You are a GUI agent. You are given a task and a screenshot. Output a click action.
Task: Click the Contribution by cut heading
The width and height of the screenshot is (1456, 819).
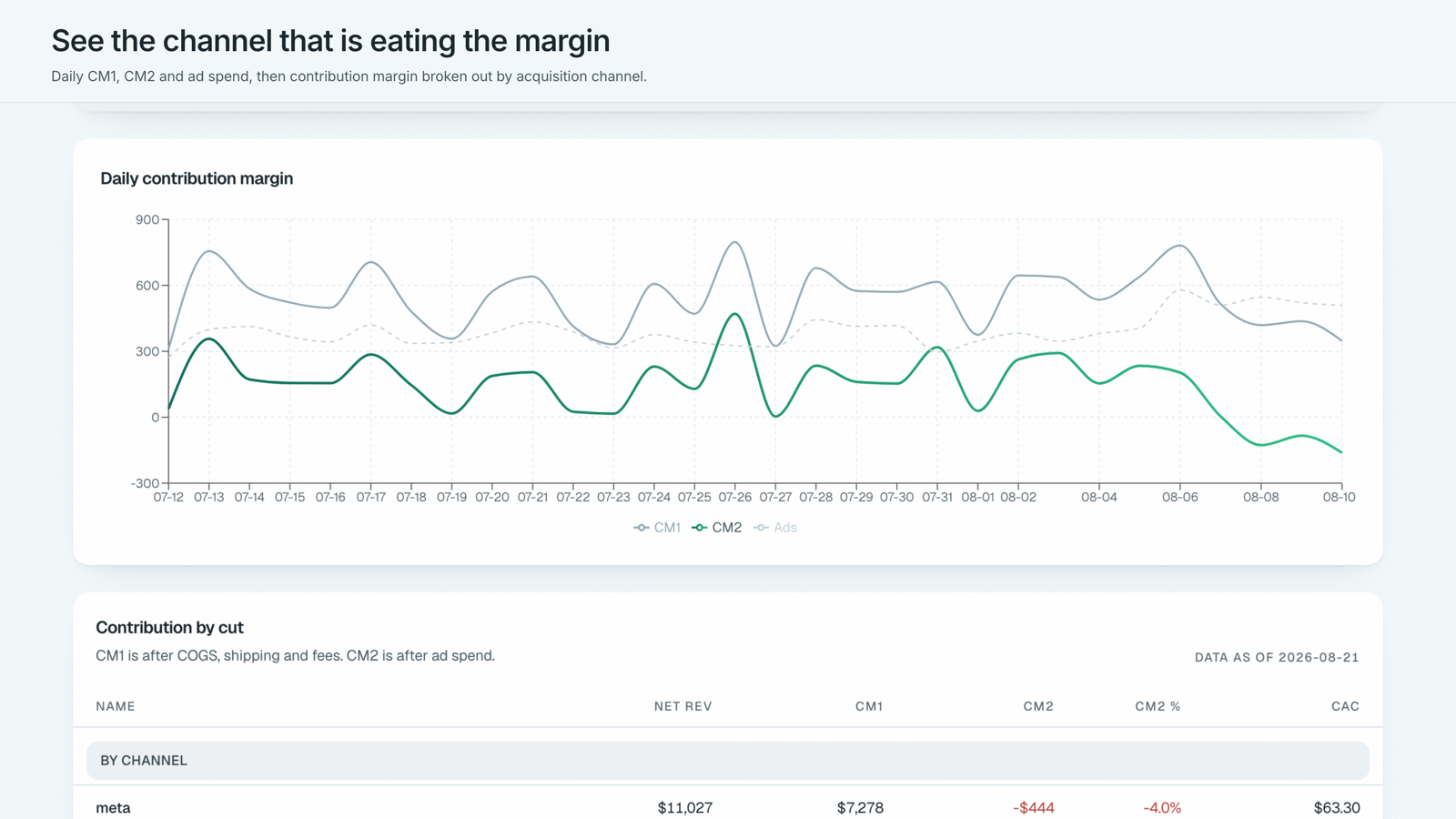(x=169, y=627)
